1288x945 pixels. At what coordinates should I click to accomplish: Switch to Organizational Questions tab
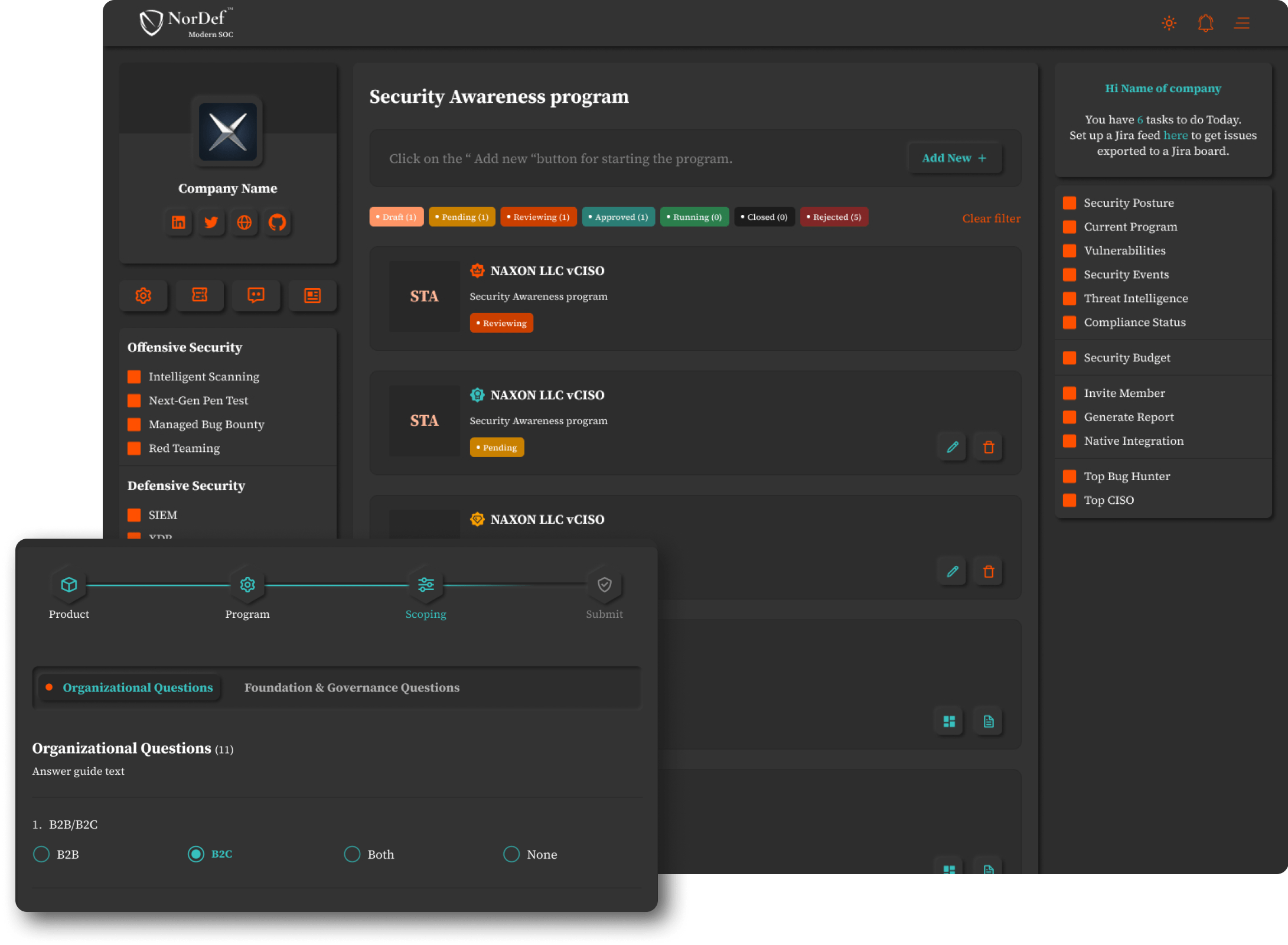[137, 687]
